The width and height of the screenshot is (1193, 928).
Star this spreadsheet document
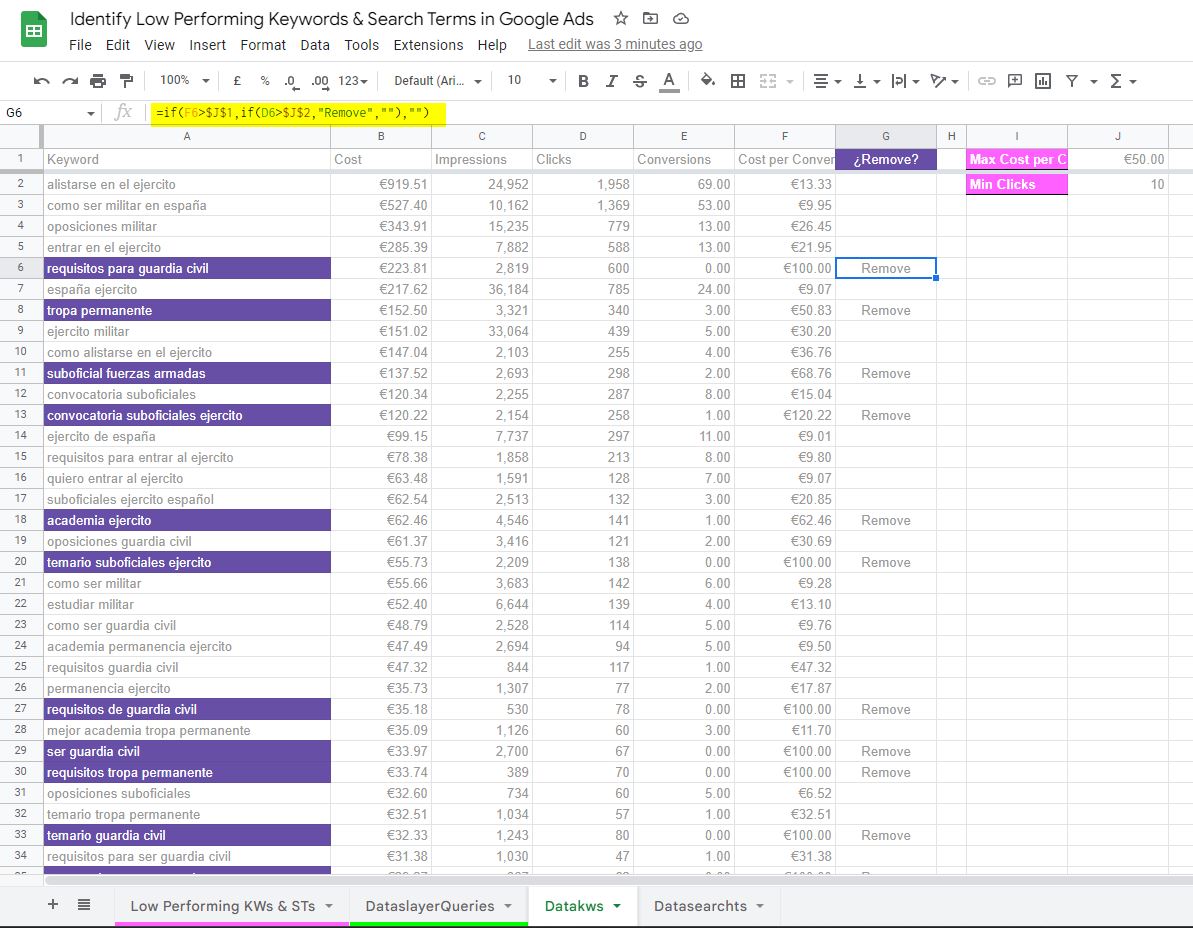[621, 19]
